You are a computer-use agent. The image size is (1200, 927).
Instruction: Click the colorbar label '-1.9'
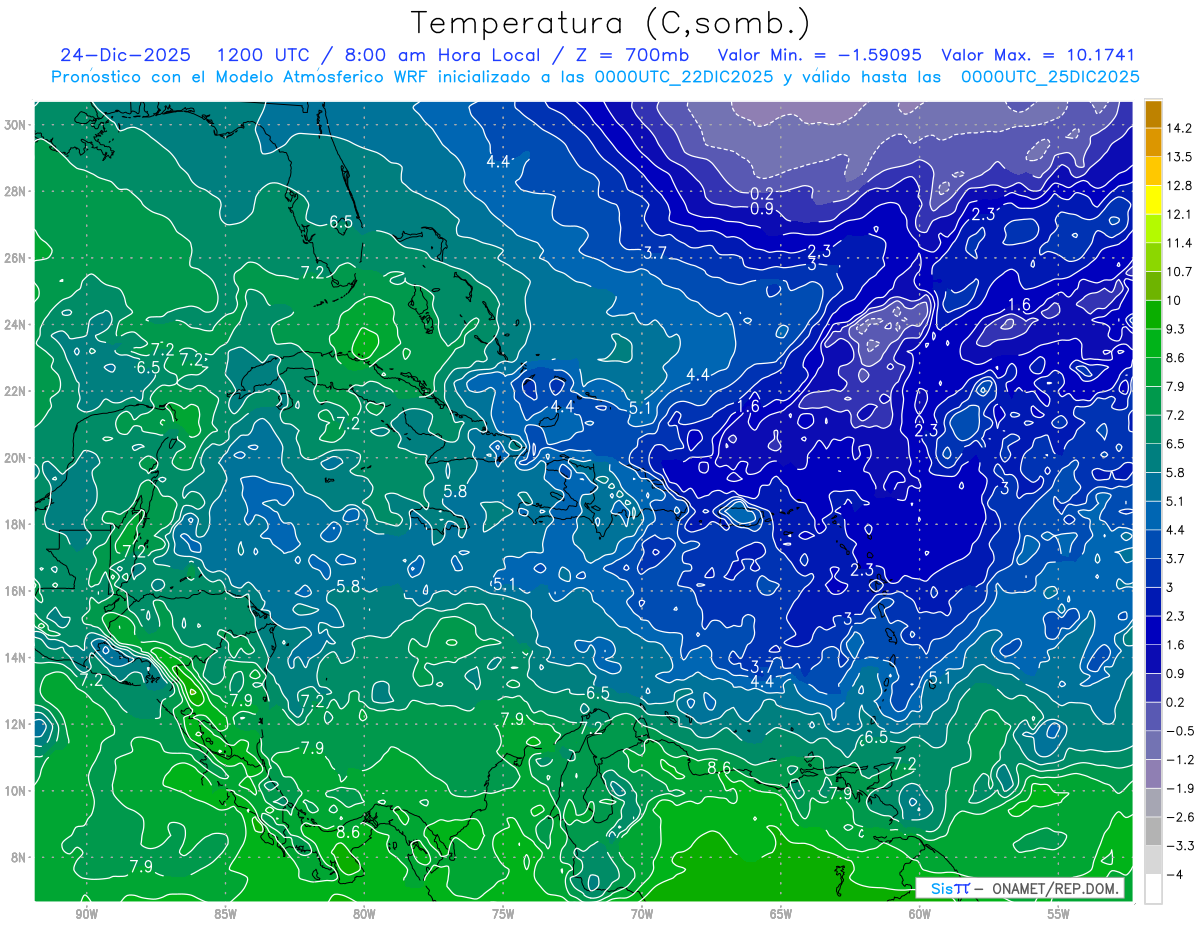[x=1180, y=788]
